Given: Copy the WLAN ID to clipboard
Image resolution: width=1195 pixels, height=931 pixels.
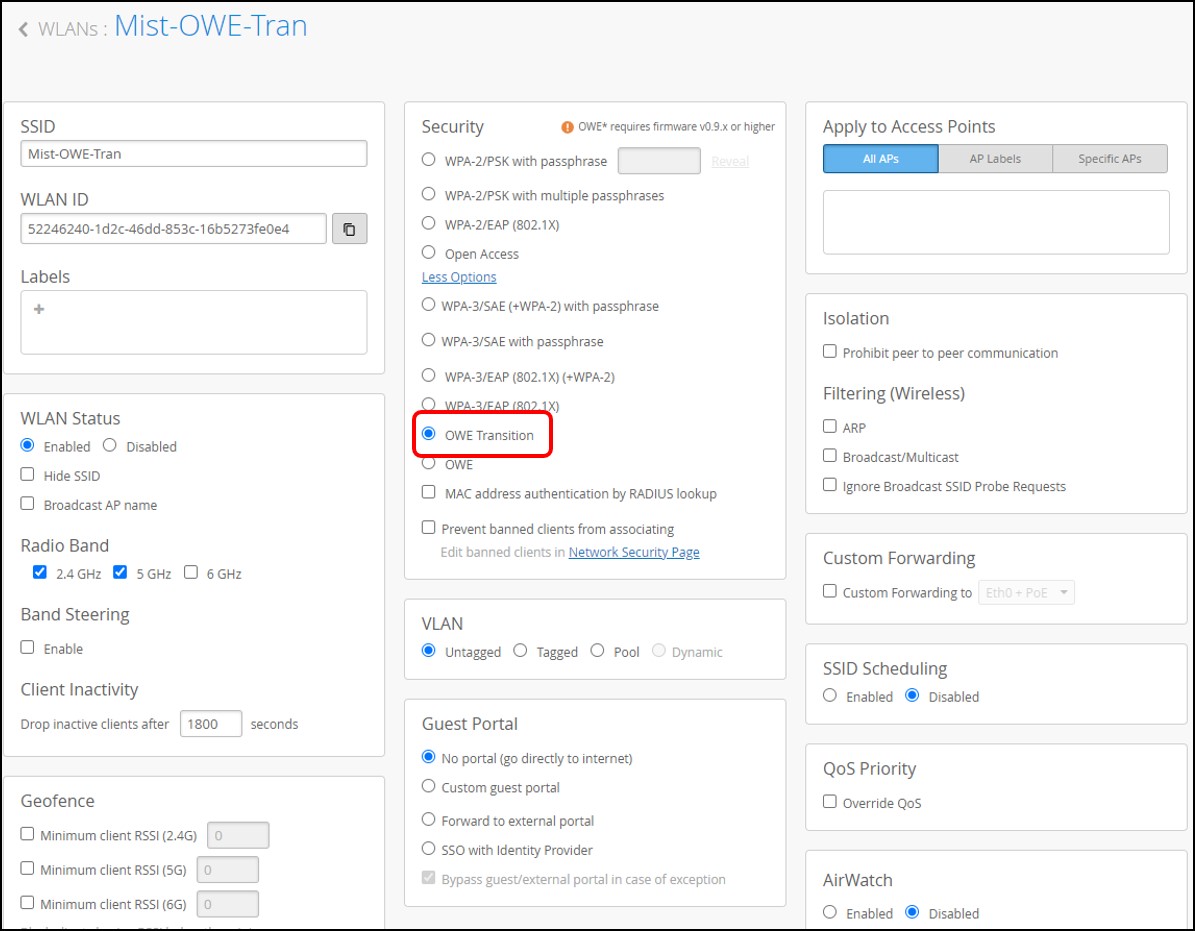Looking at the screenshot, I should (x=349, y=229).
